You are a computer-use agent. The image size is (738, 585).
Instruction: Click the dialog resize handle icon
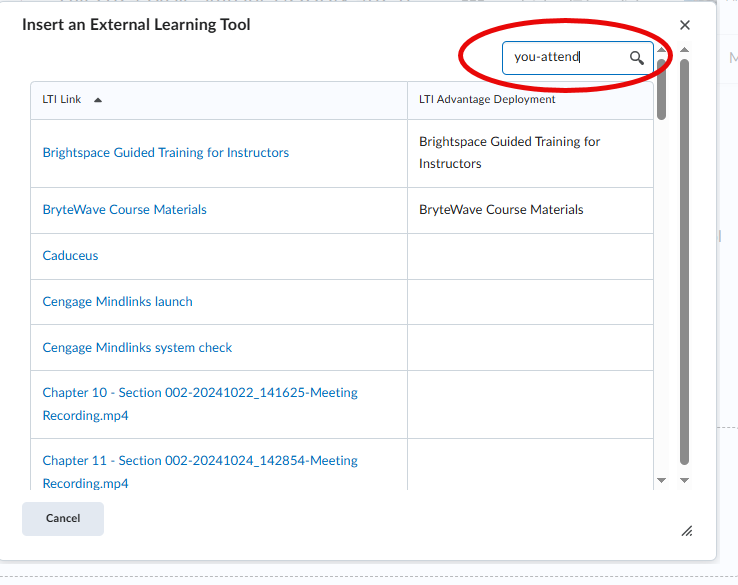[687, 531]
